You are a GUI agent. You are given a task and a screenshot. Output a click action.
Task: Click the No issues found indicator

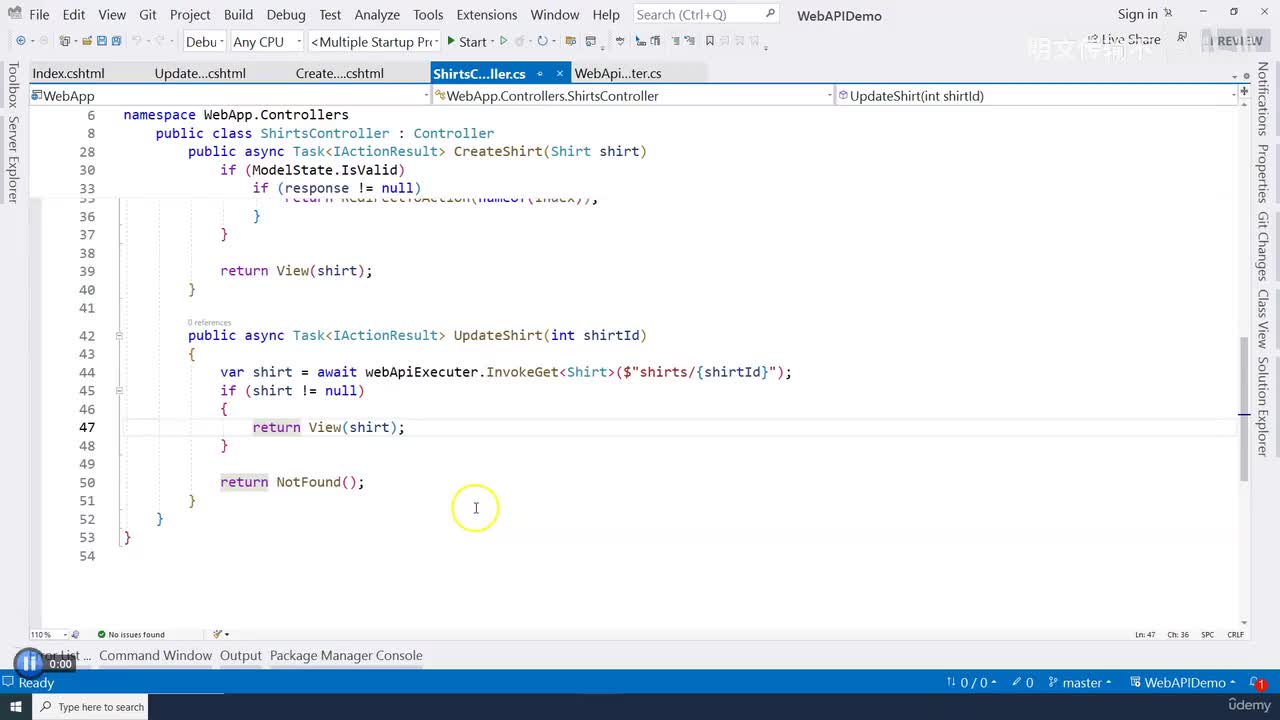pyautogui.click(x=131, y=634)
